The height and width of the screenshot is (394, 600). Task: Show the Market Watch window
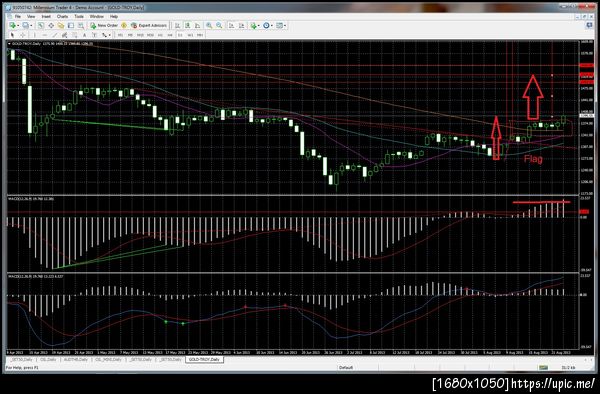(x=41, y=25)
